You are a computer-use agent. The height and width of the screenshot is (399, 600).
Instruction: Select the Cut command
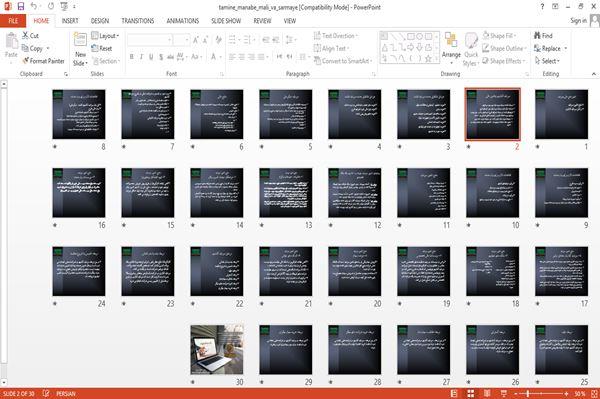tap(30, 36)
